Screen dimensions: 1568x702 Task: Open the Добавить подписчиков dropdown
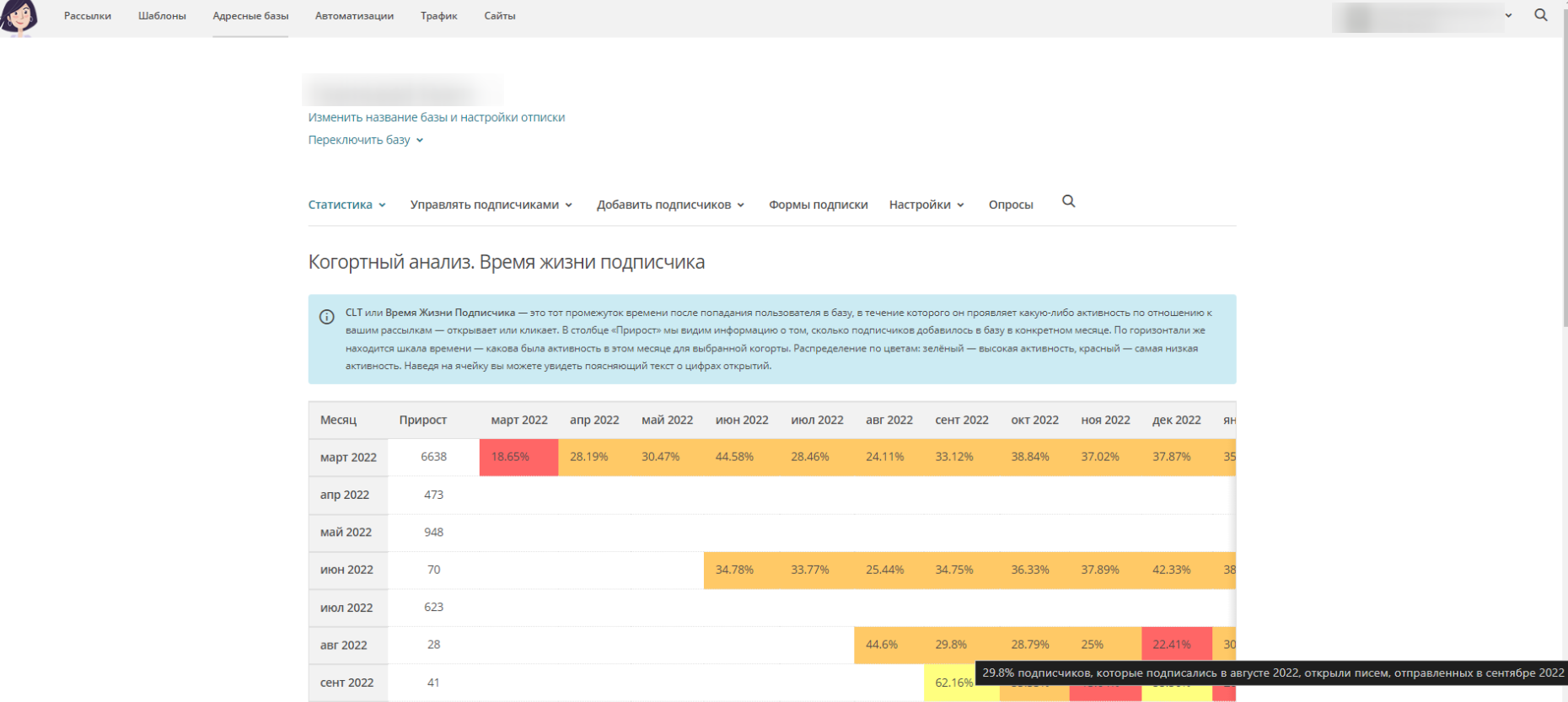tap(670, 205)
